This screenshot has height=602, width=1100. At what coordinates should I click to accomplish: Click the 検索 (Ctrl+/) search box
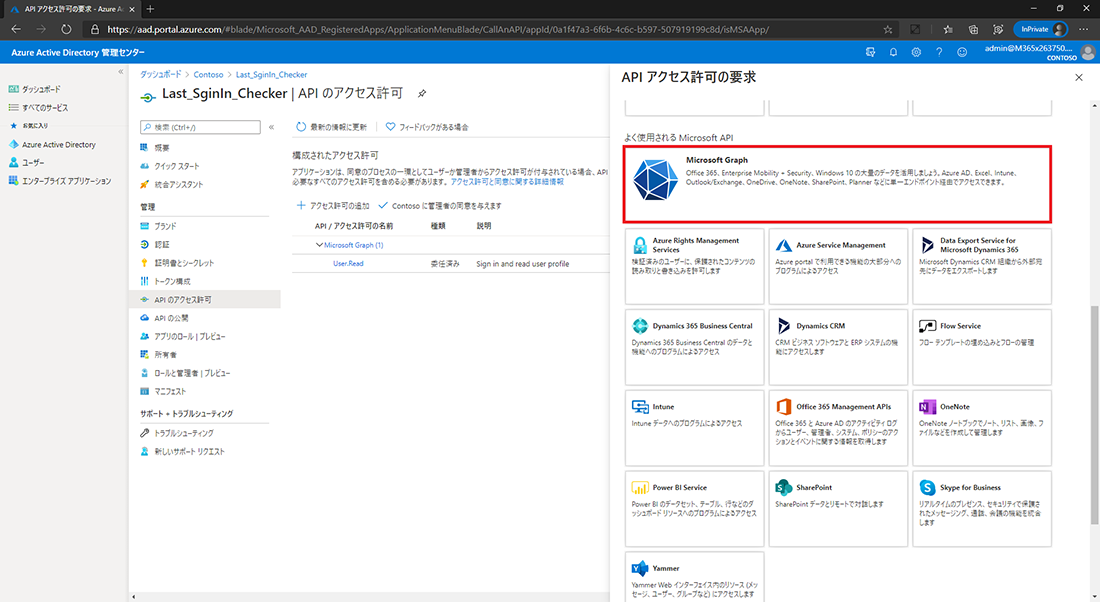(x=201, y=127)
